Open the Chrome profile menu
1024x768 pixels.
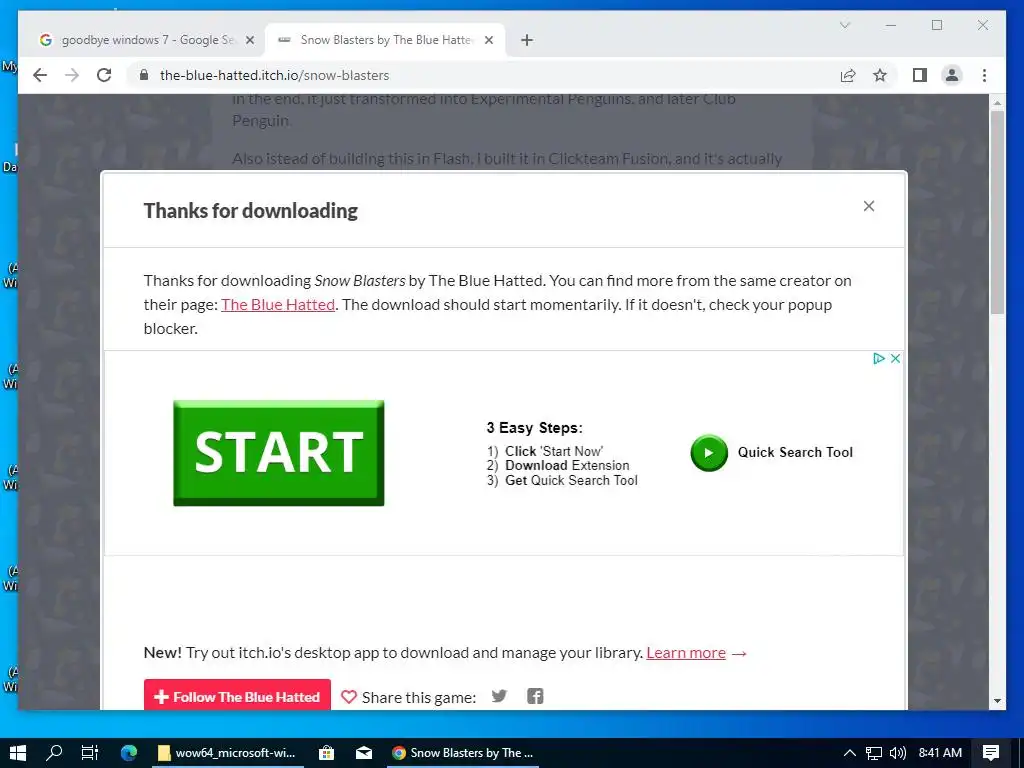pyautogui.click(x=952, y=75)
